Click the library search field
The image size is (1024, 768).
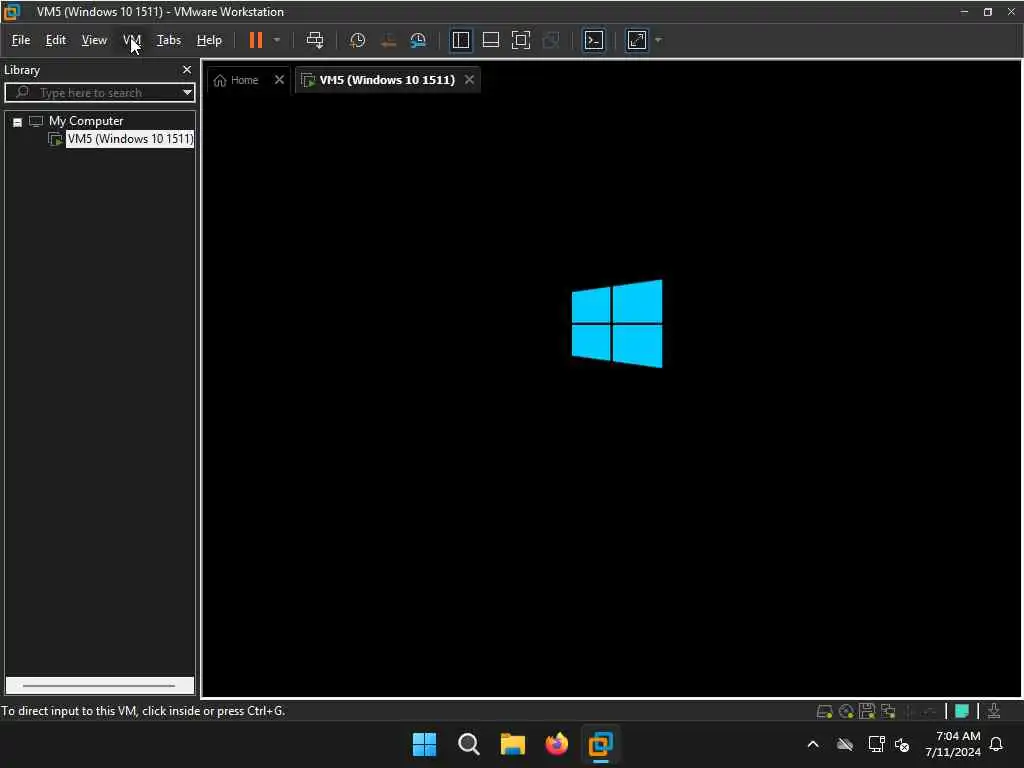pos(98,93)
